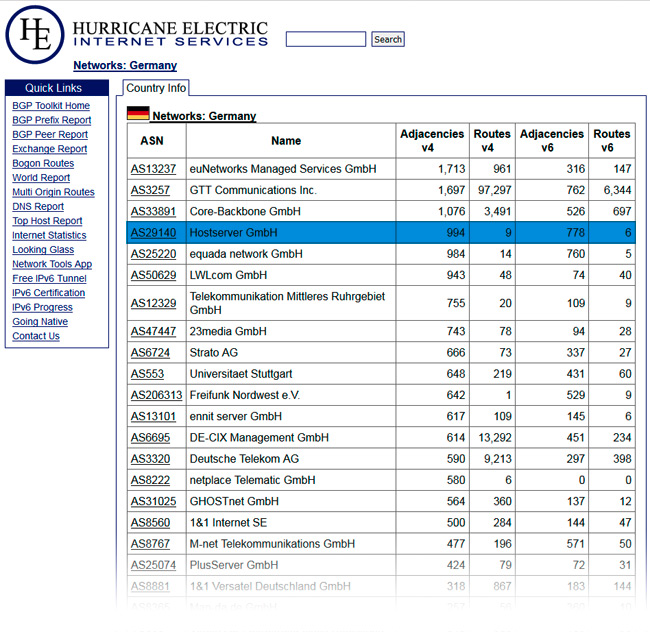The height and width of the screenshot is (632, 650).
Task: Open IPv6 Progress link
Action: 42,308
